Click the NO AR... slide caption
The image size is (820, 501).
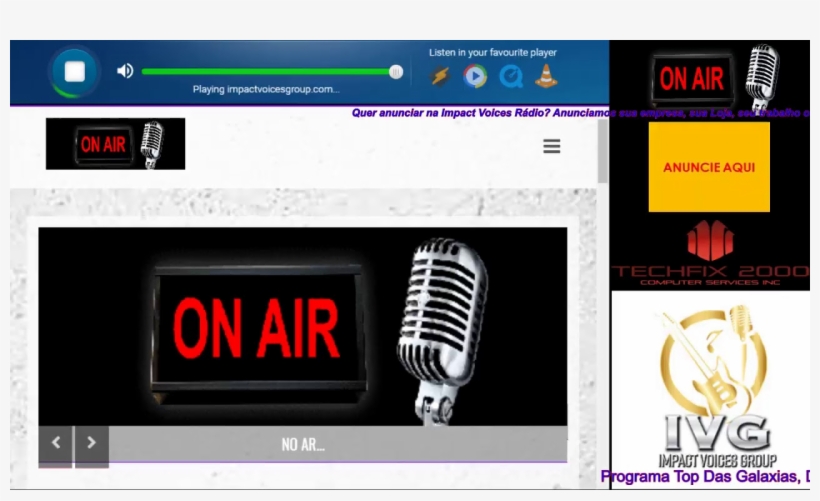(303, 445)
